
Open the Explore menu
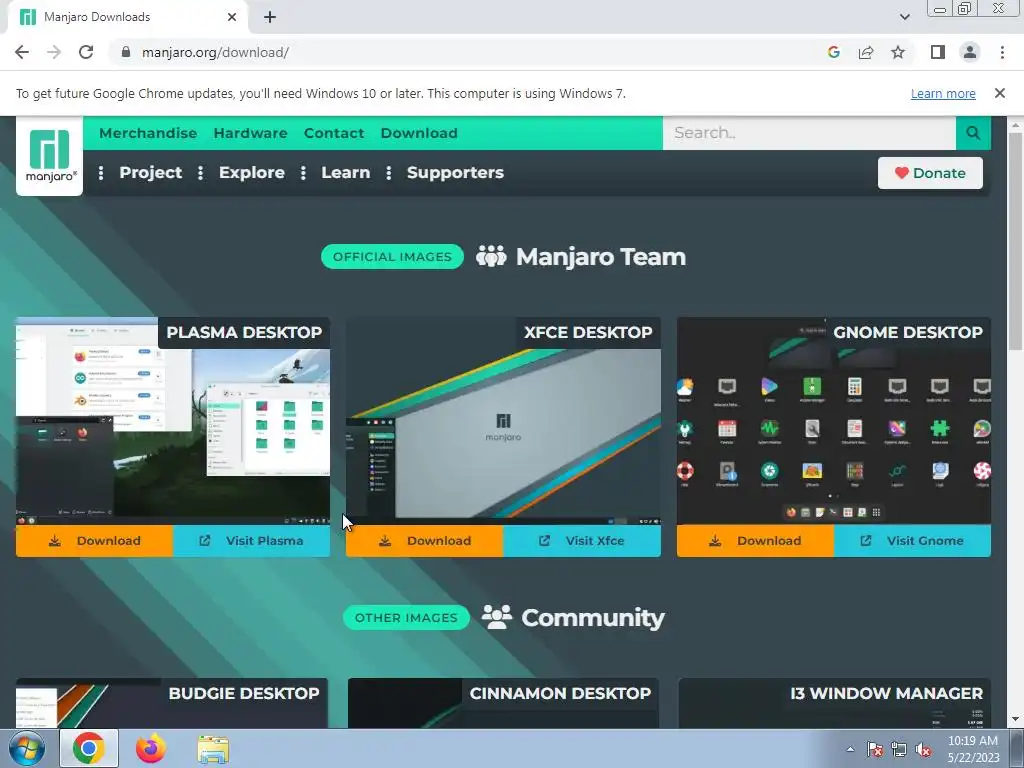coord(251,172)
